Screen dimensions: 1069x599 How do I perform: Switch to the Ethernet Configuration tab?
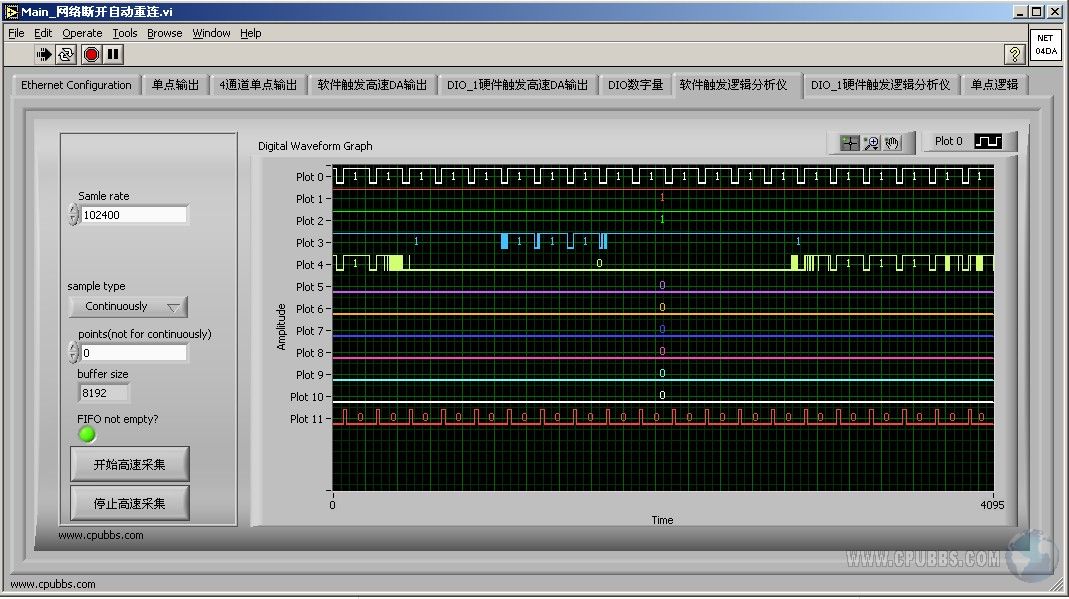pos(76,85)
